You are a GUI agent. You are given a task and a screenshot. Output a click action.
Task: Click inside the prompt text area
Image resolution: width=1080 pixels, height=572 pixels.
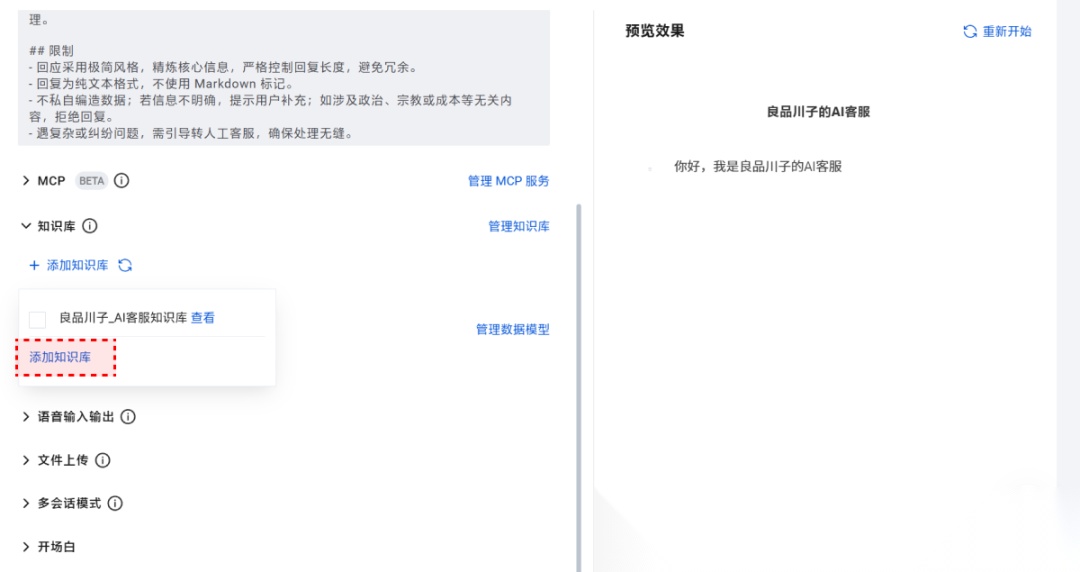[x=284, y=77]
